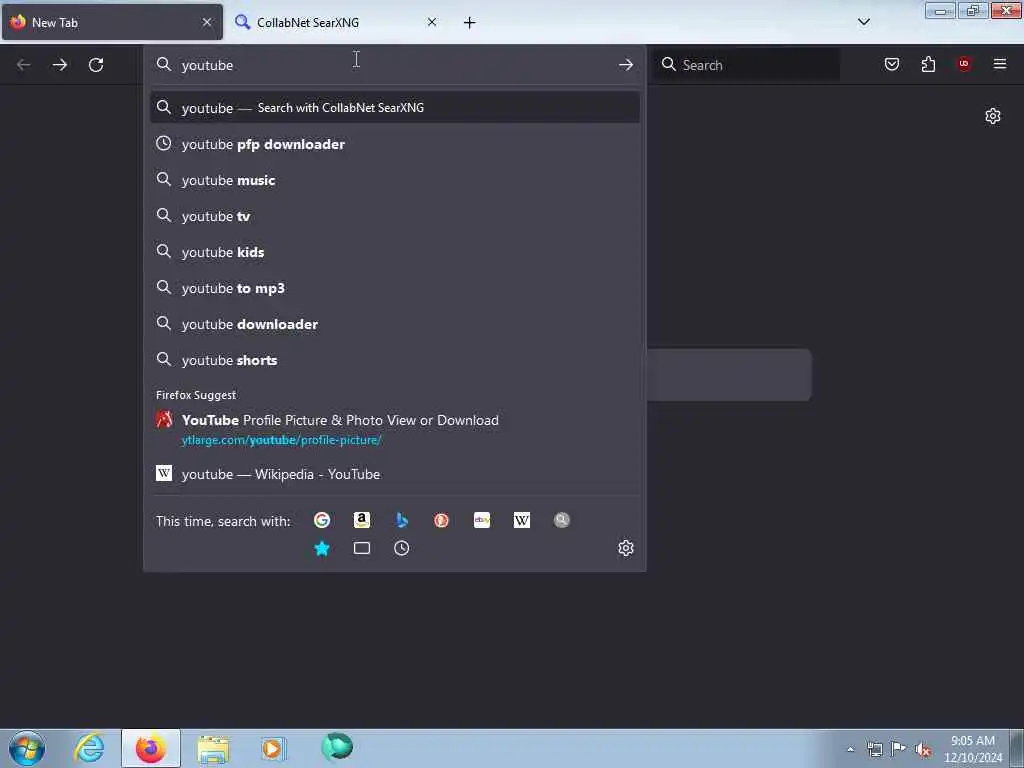Search open tabs using the tab icon
Image resolution: width=1024 pixels, height=768 pixels.
362,548
